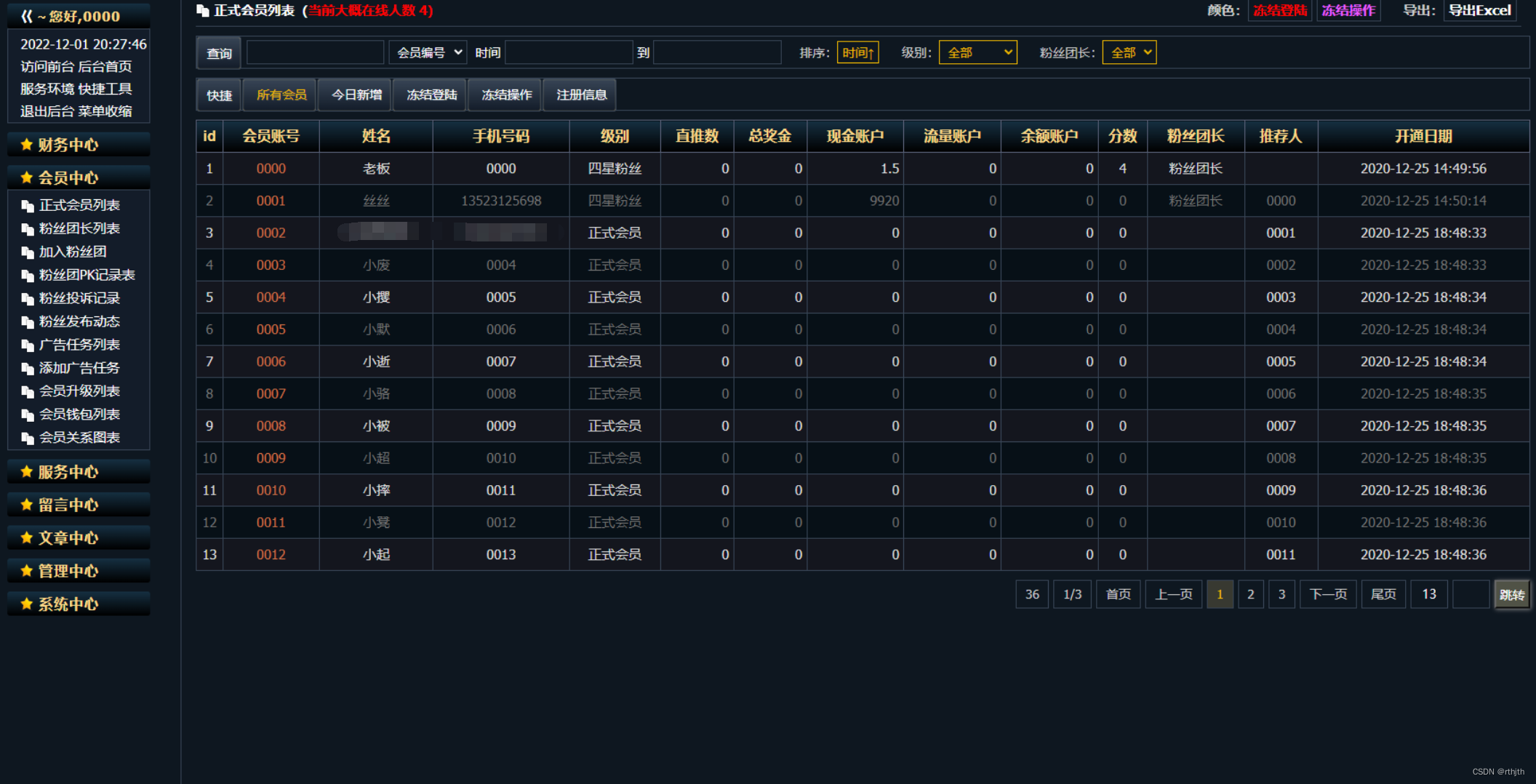This screenshot has height=784, width=1536.
Task: Go to 下一页 in pagination
Action: coord(1328,594)
